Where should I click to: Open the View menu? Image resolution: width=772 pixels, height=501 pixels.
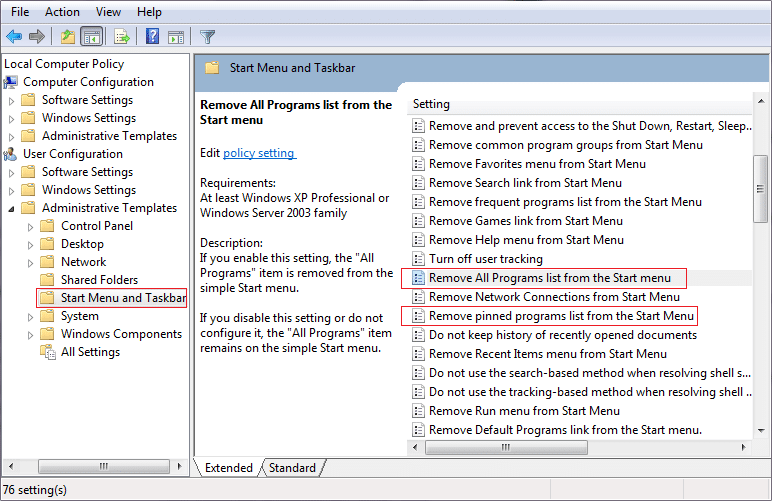[108, 12]
